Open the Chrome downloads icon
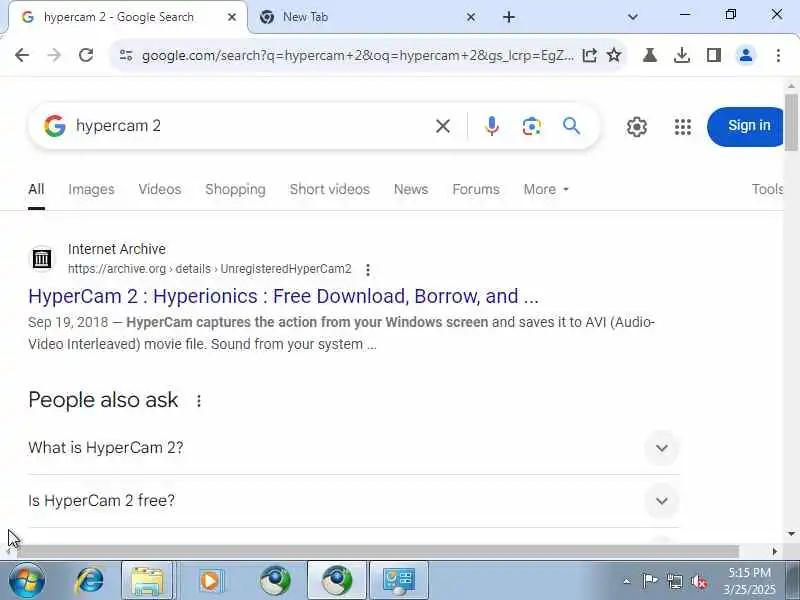Image resolution: width=800 pixels, height=600 pixels. pyautogui.click(x=682, y=55)
